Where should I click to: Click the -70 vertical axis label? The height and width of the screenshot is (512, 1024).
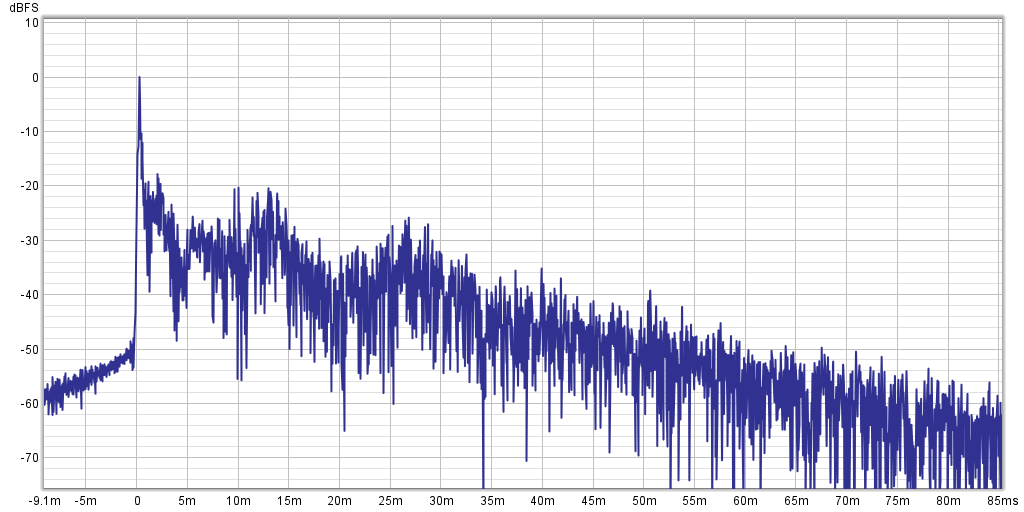[31, 458]
